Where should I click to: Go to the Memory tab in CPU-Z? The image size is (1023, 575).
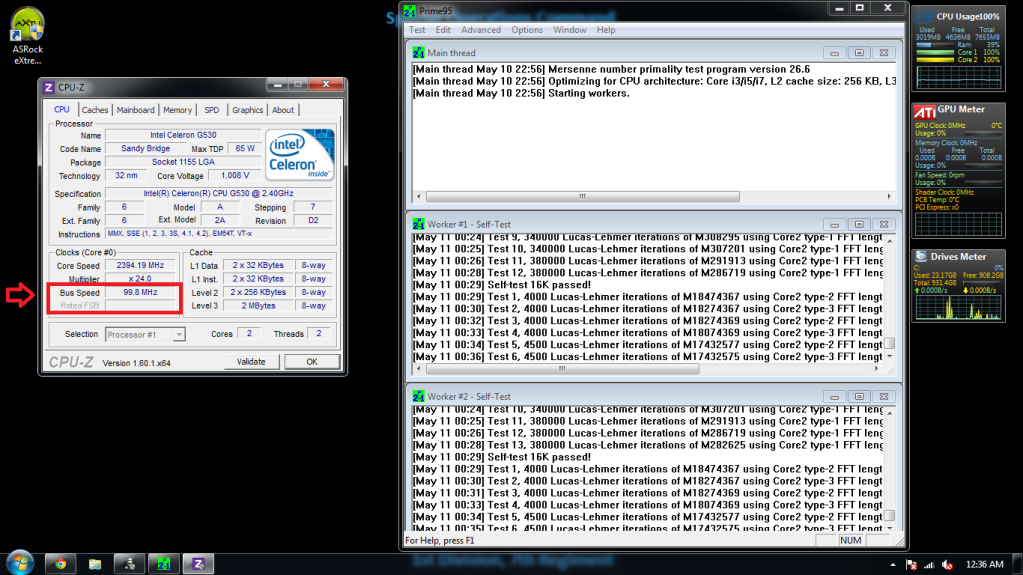click(x=177, y=110)
